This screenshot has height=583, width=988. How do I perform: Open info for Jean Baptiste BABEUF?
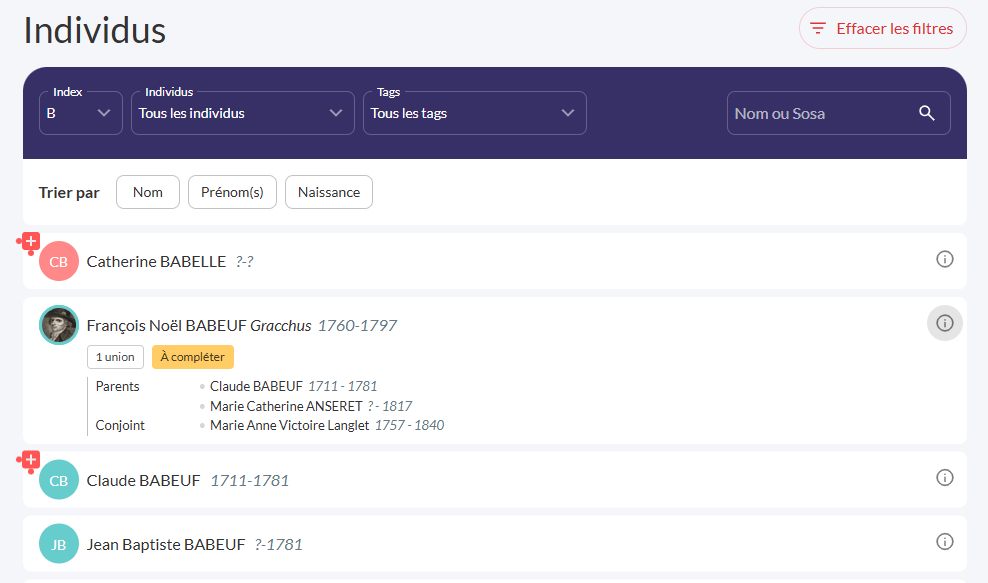[944, 542]
